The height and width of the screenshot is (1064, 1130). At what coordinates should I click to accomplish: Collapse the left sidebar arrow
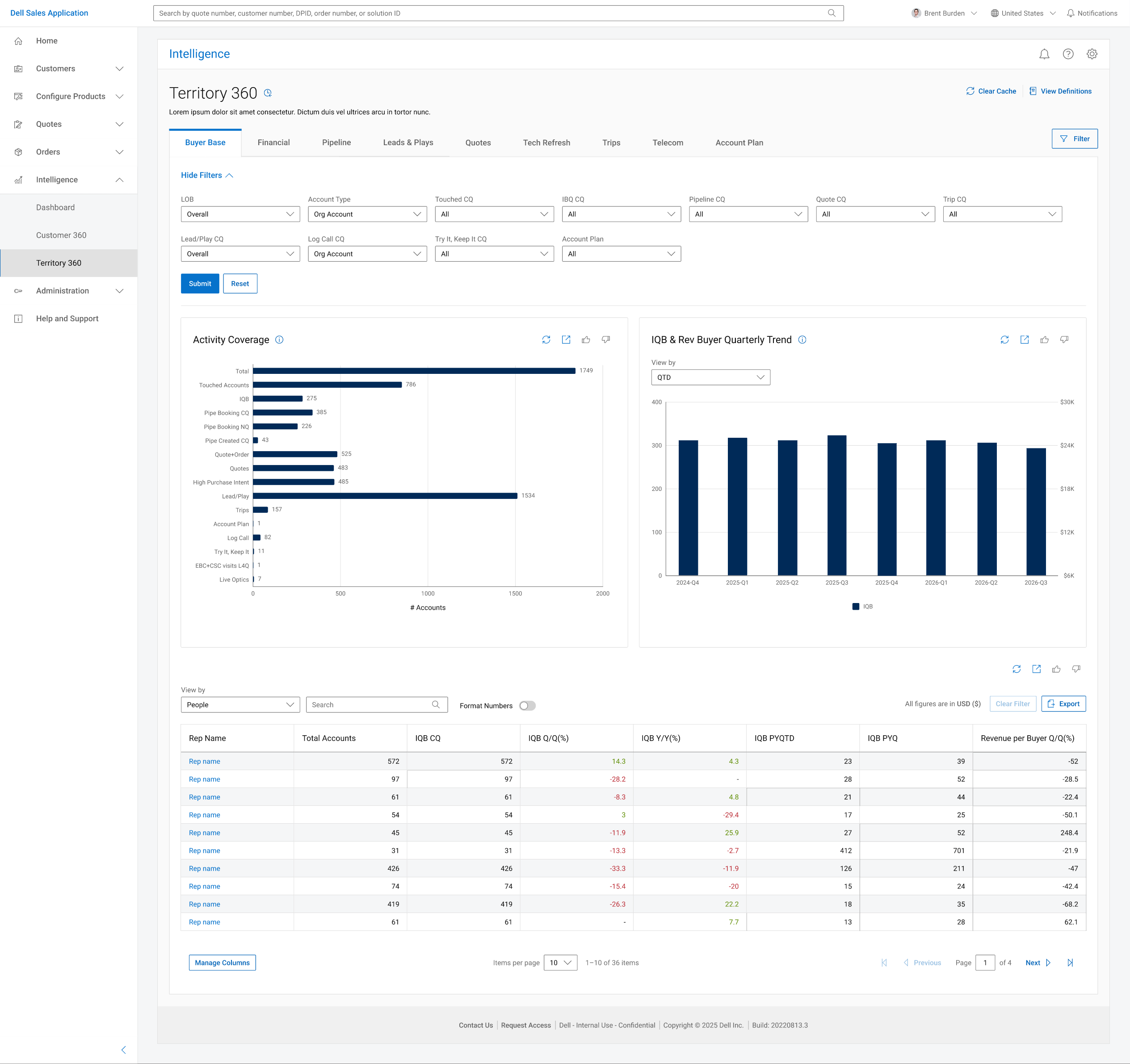[x=123, y=1049]
